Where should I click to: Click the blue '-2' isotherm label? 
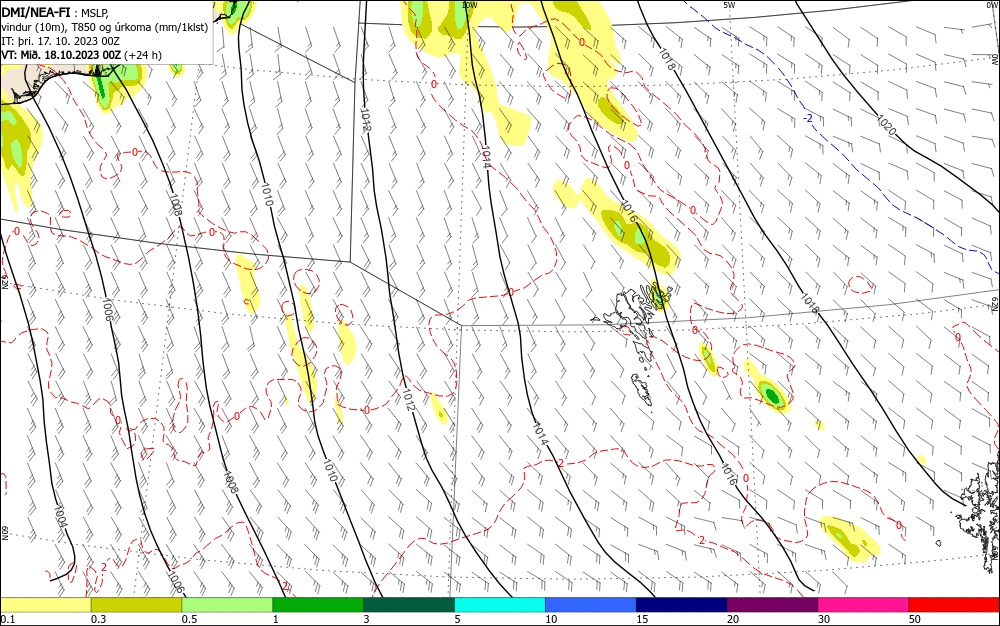pyautogui.click(x=807, y=118)
